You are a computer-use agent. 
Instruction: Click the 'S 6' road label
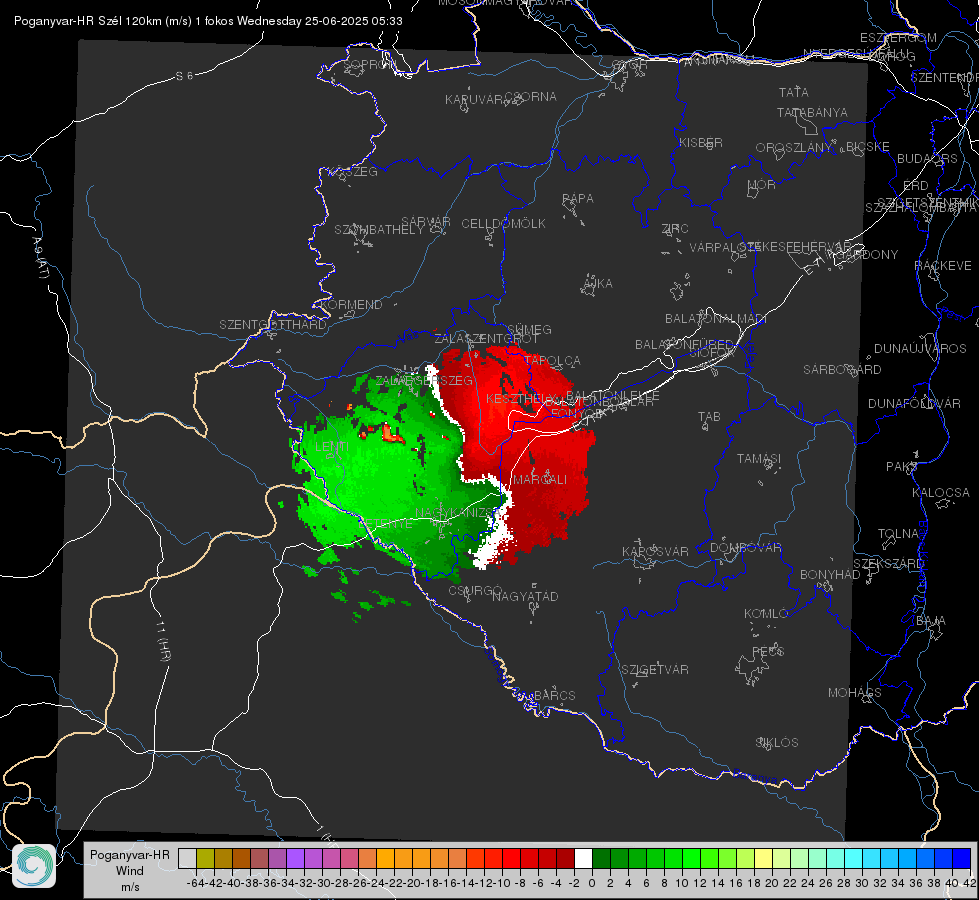tap(184, 76)
